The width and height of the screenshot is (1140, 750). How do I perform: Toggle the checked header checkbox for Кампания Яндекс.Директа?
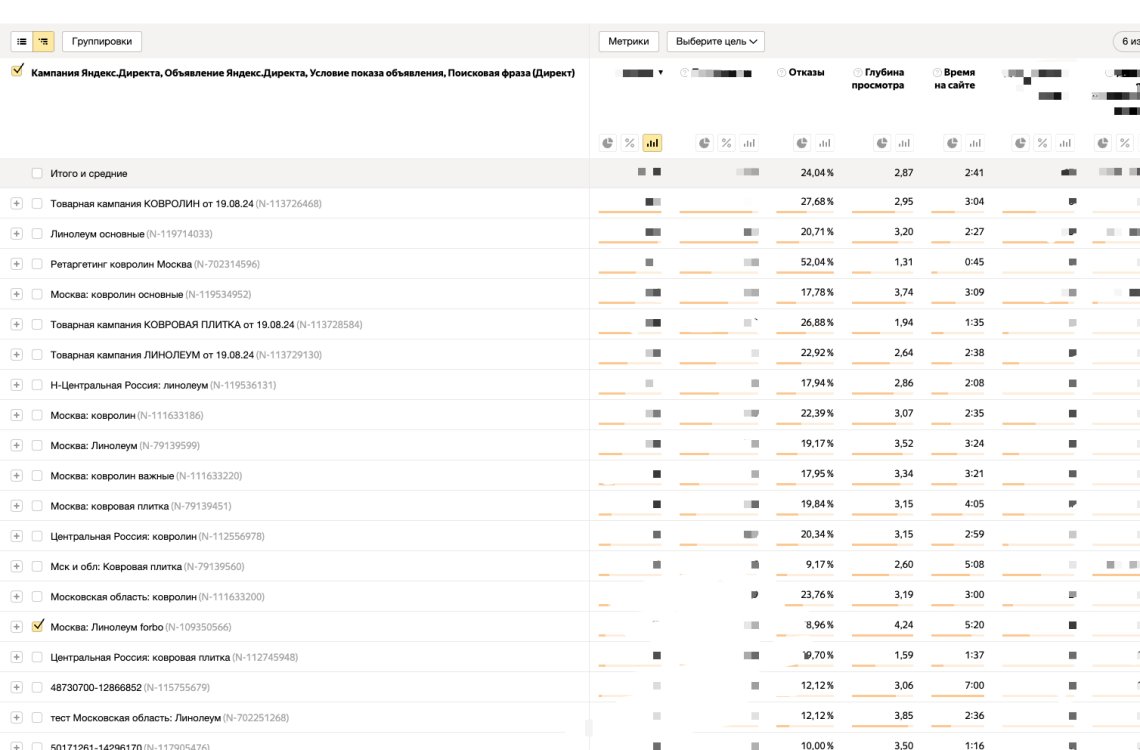coord(17,70)
